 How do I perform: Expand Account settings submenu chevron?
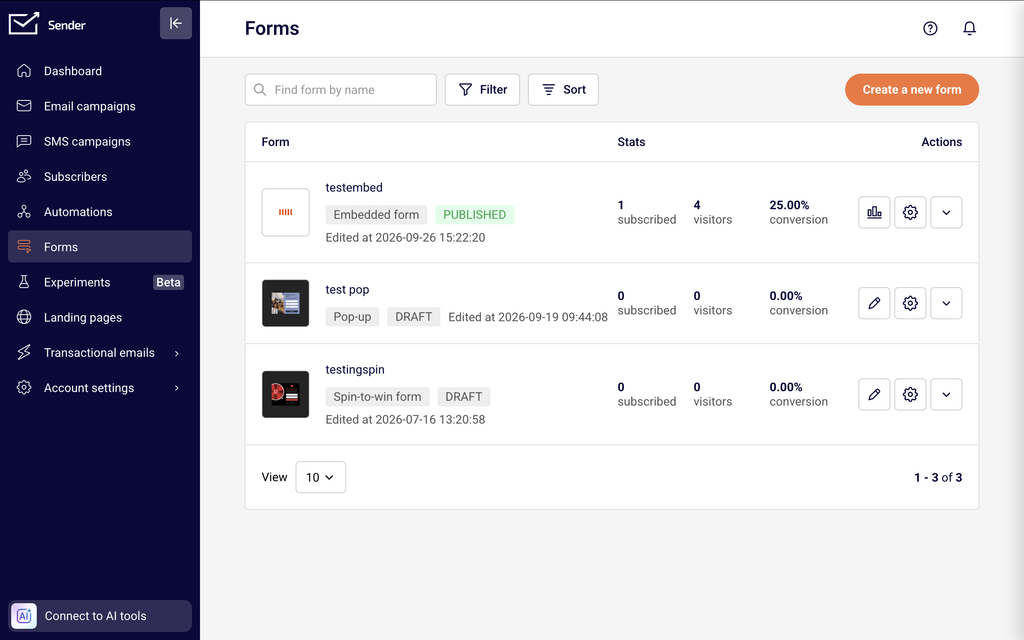pyautogui.click(x=176, y=388)
